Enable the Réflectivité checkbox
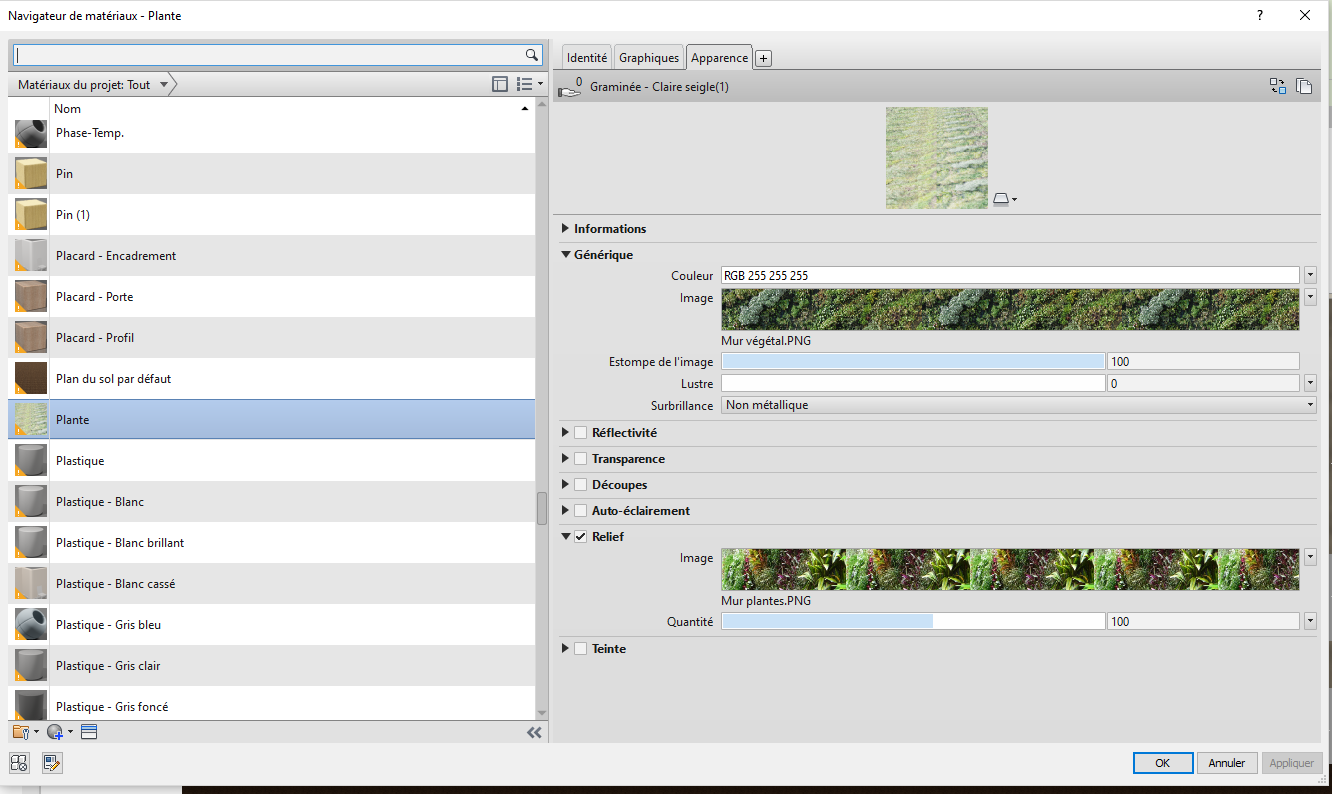1332x794 pixels. 580,432
